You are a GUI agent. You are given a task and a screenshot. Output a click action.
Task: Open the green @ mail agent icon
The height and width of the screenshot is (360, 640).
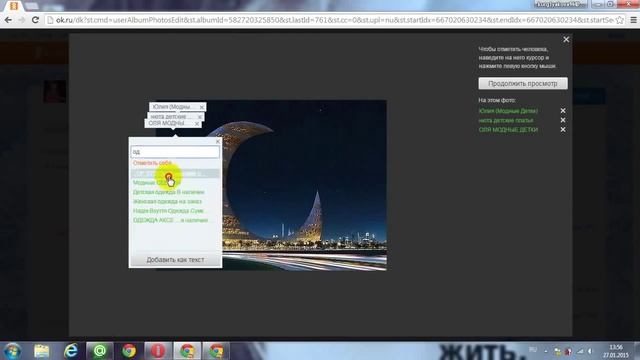[x=100, y=351]
